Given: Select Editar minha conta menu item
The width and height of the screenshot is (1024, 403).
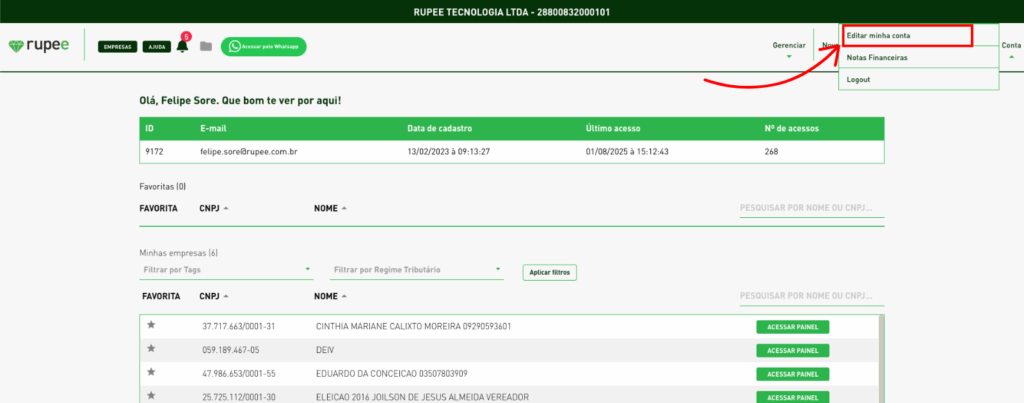Looking at the screenshot, I should coord(906,36).
